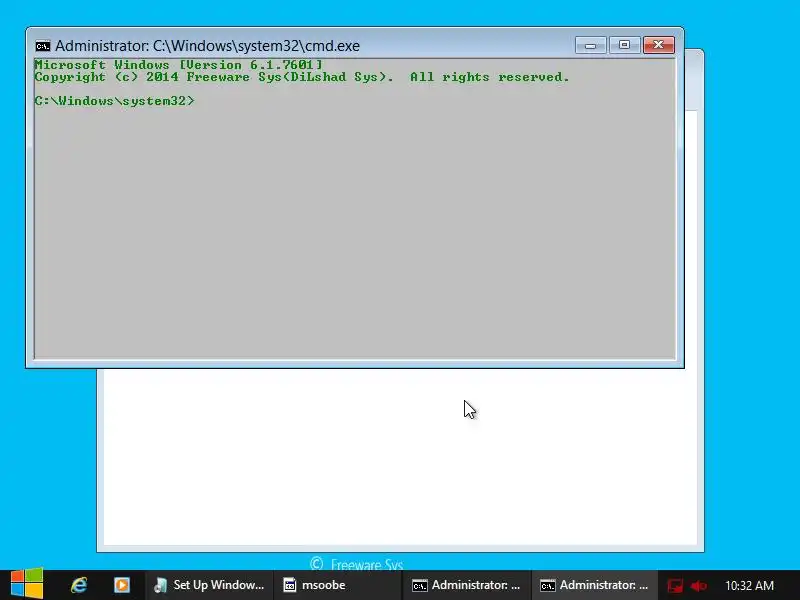Launch Internet Explorer from the taskbar
This screenshot has height=600, width=800.
coord(79,585)
